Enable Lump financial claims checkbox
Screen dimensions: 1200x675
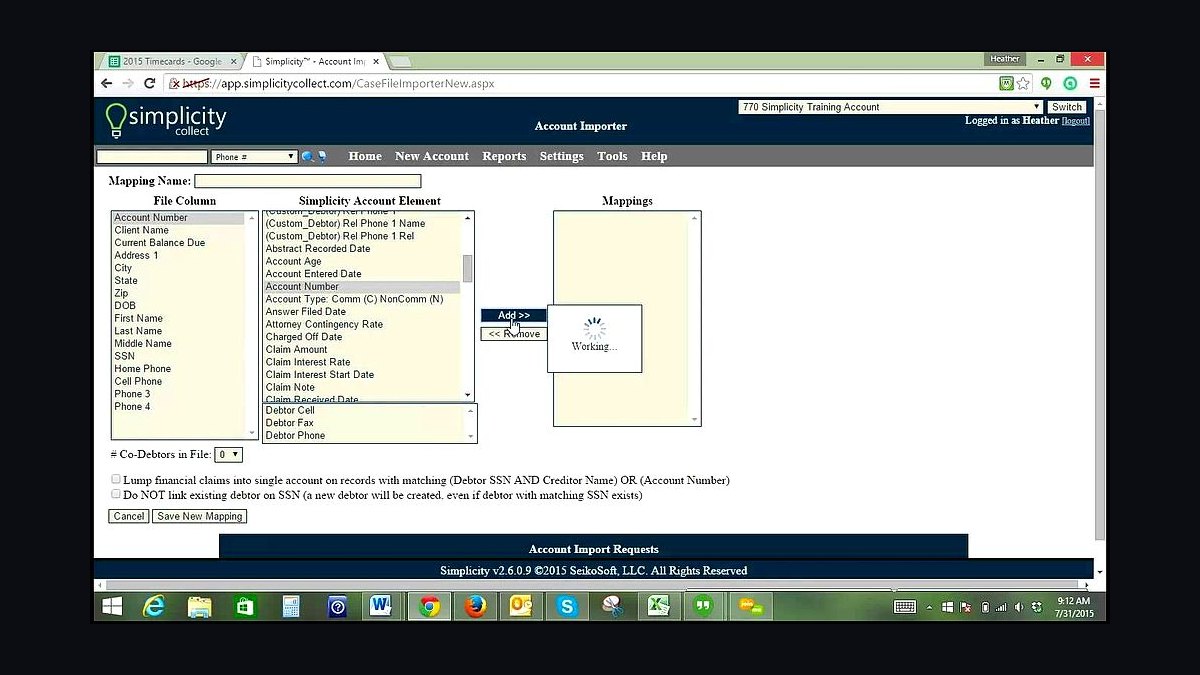pos(116,480)
